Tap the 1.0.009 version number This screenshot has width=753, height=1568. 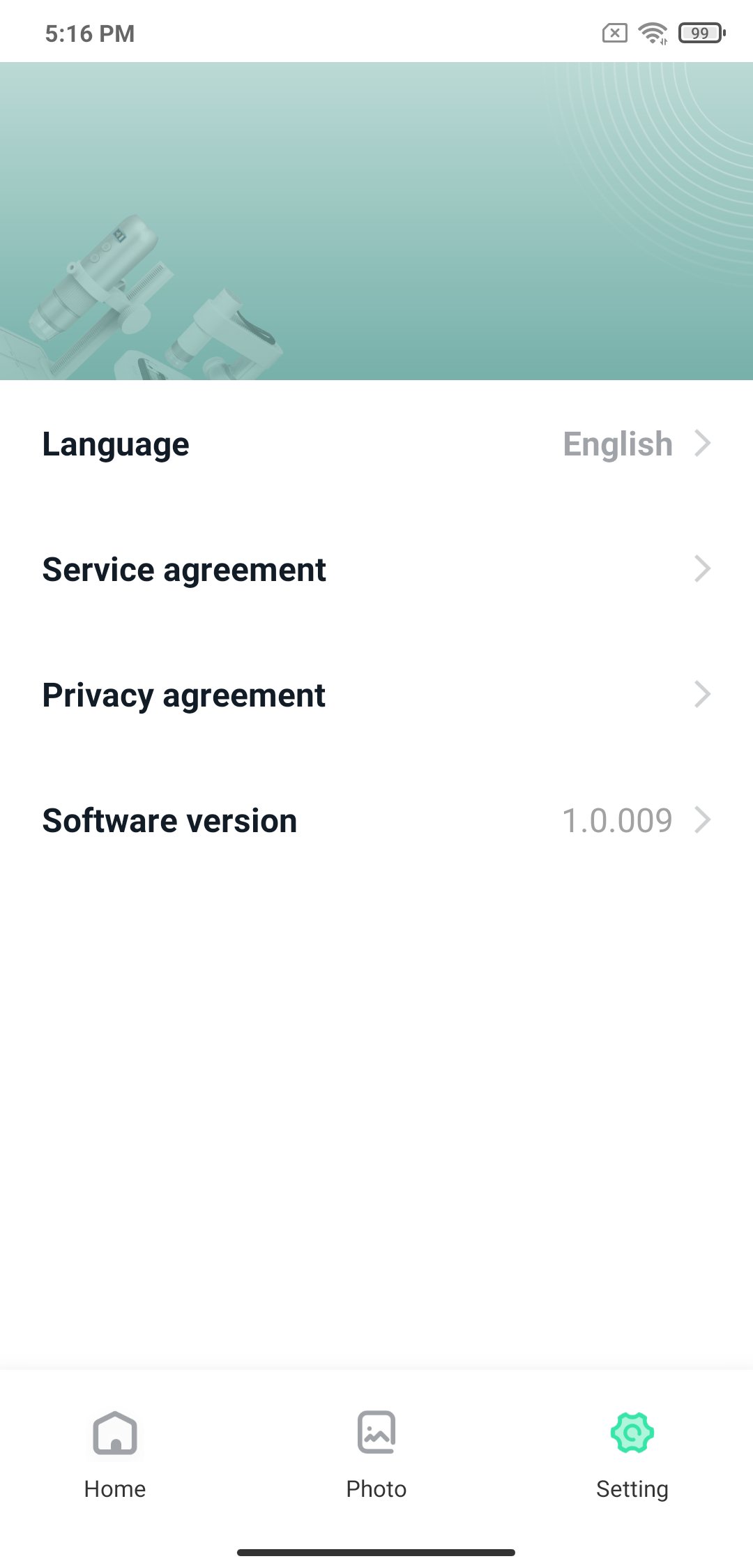[617, 821]
